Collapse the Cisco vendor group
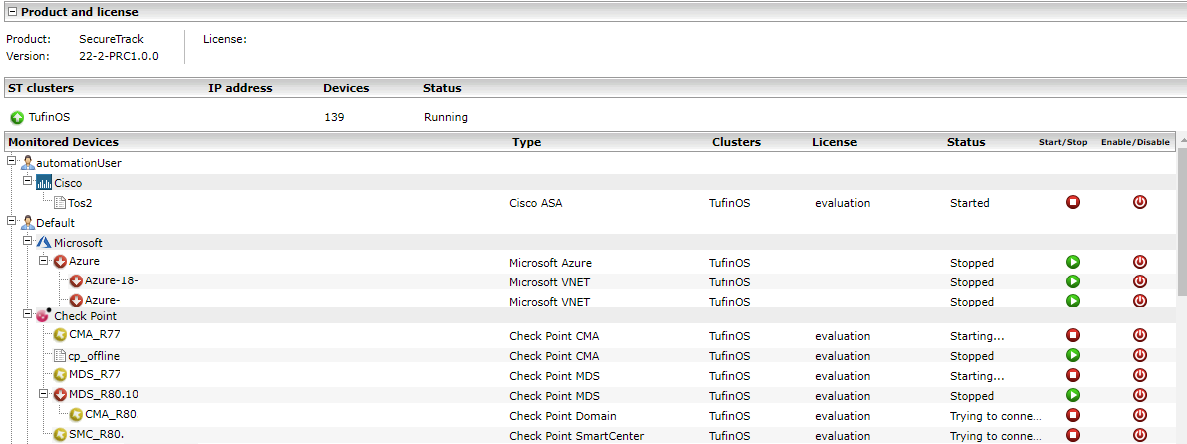 coord(27,182)
